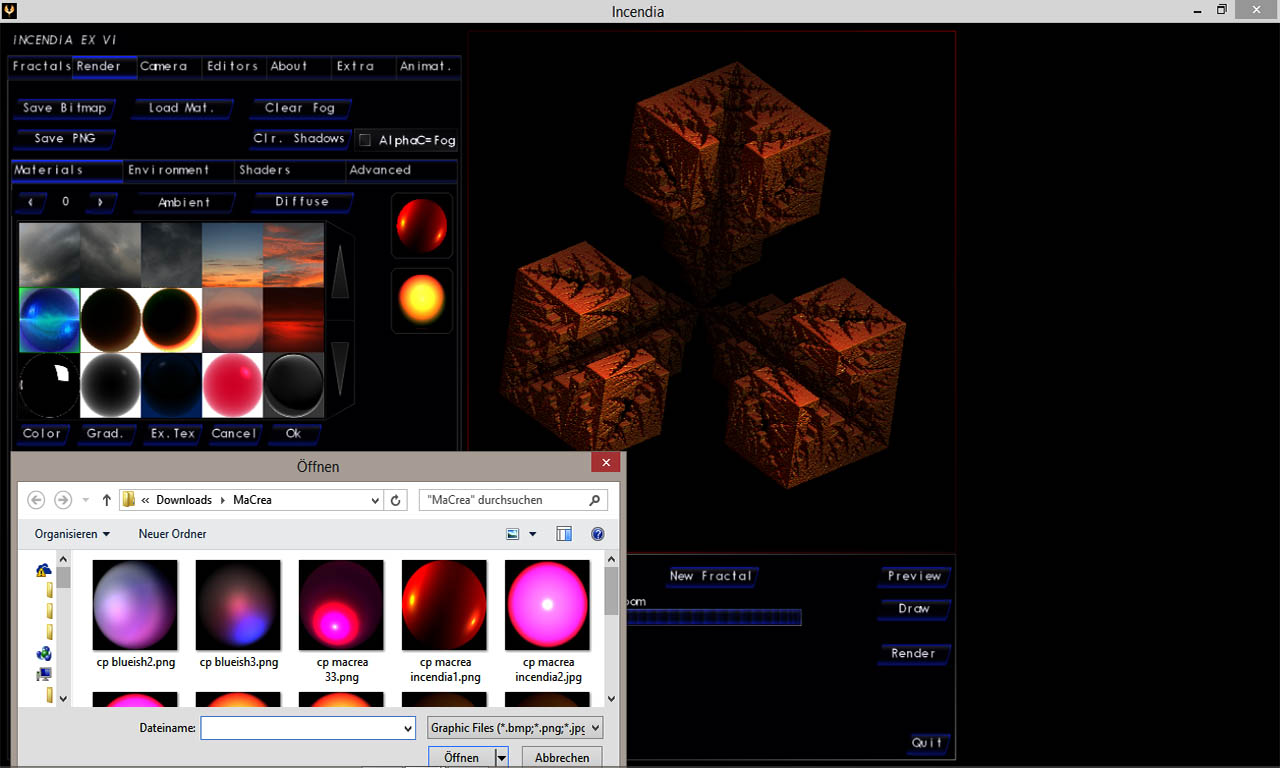Change view via the view icon
Image resolution: width=1280 pixels, height=768 pixels.
(x=513, y=534)
